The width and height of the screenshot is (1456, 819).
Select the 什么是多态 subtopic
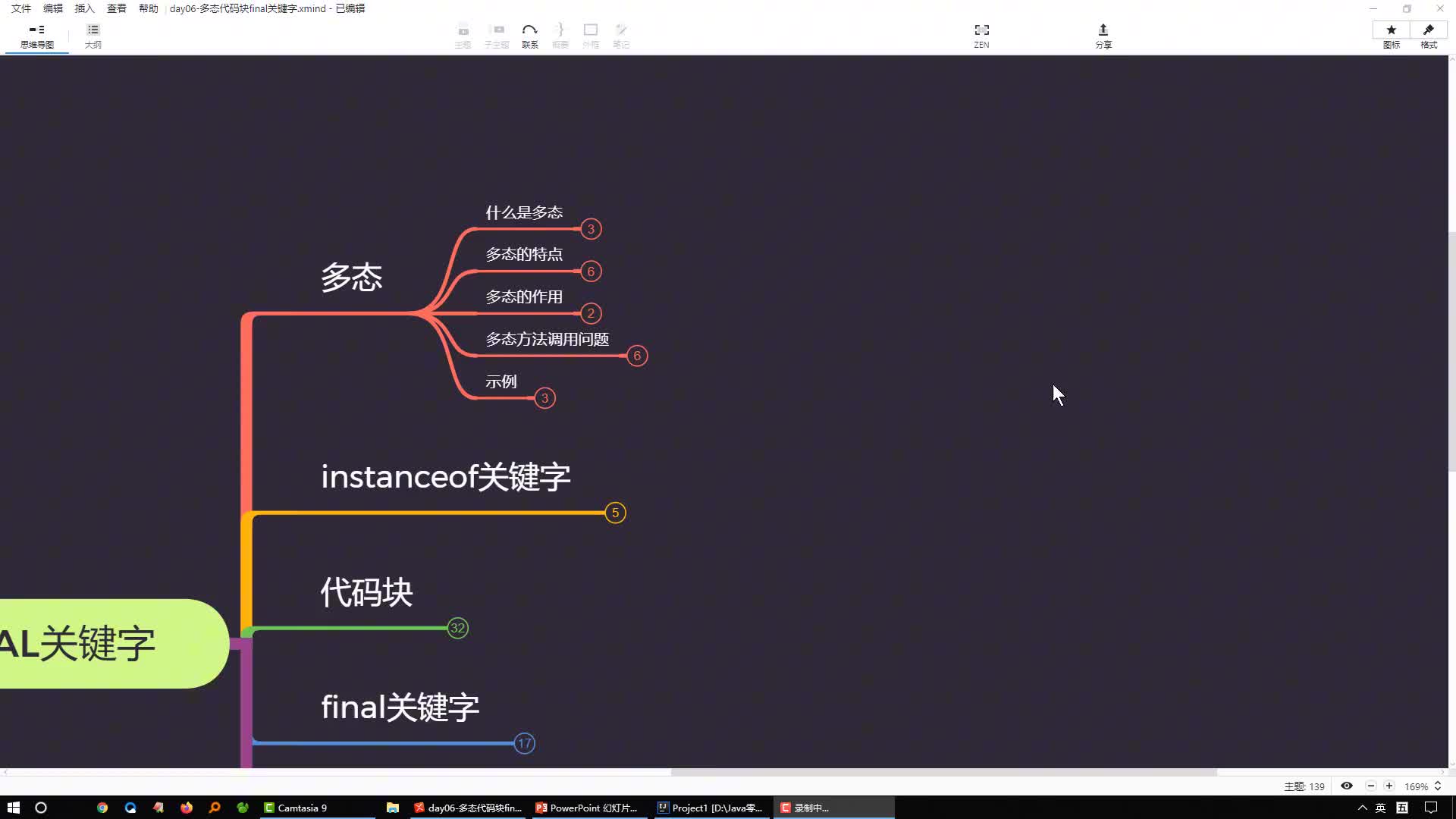click(x=524, y=212)
